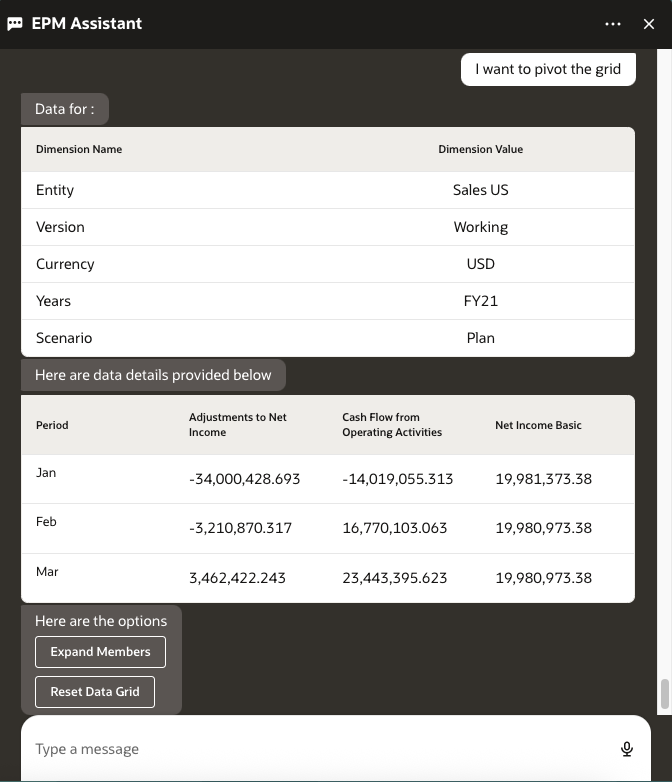Click the microphone voice input icon

[627, 749]
